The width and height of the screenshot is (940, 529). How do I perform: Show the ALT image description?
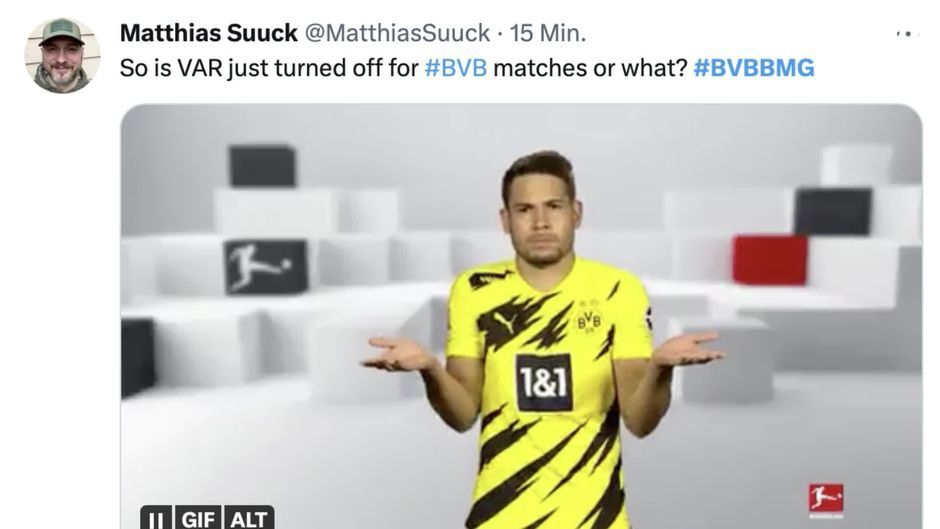click(248, 519)
